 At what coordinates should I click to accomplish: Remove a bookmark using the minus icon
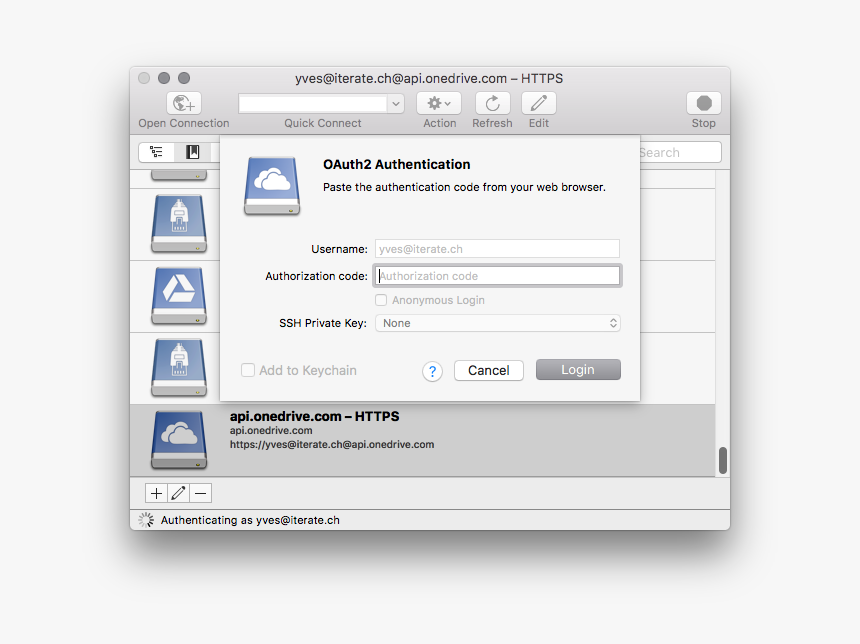click(x=199, y=492)
